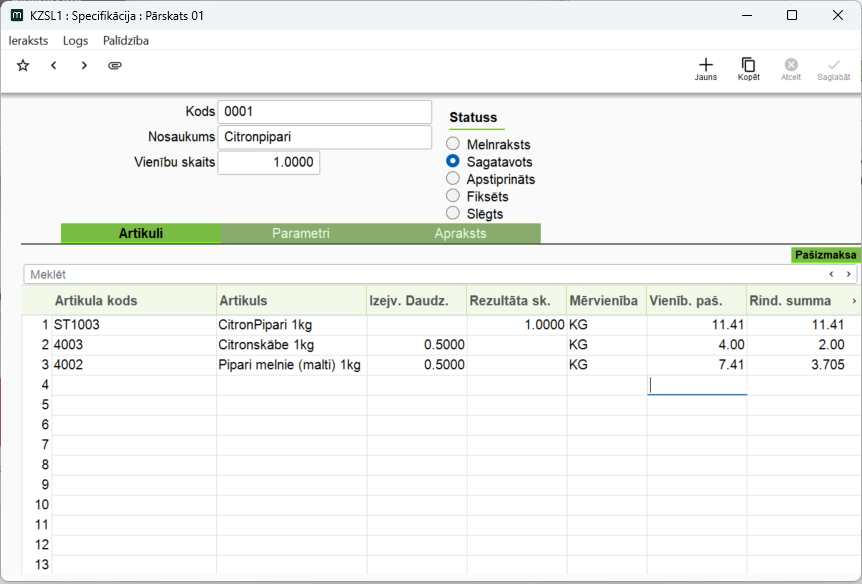Open the Logs menu
The image size is (862, 584).
(x=75, y=41)
